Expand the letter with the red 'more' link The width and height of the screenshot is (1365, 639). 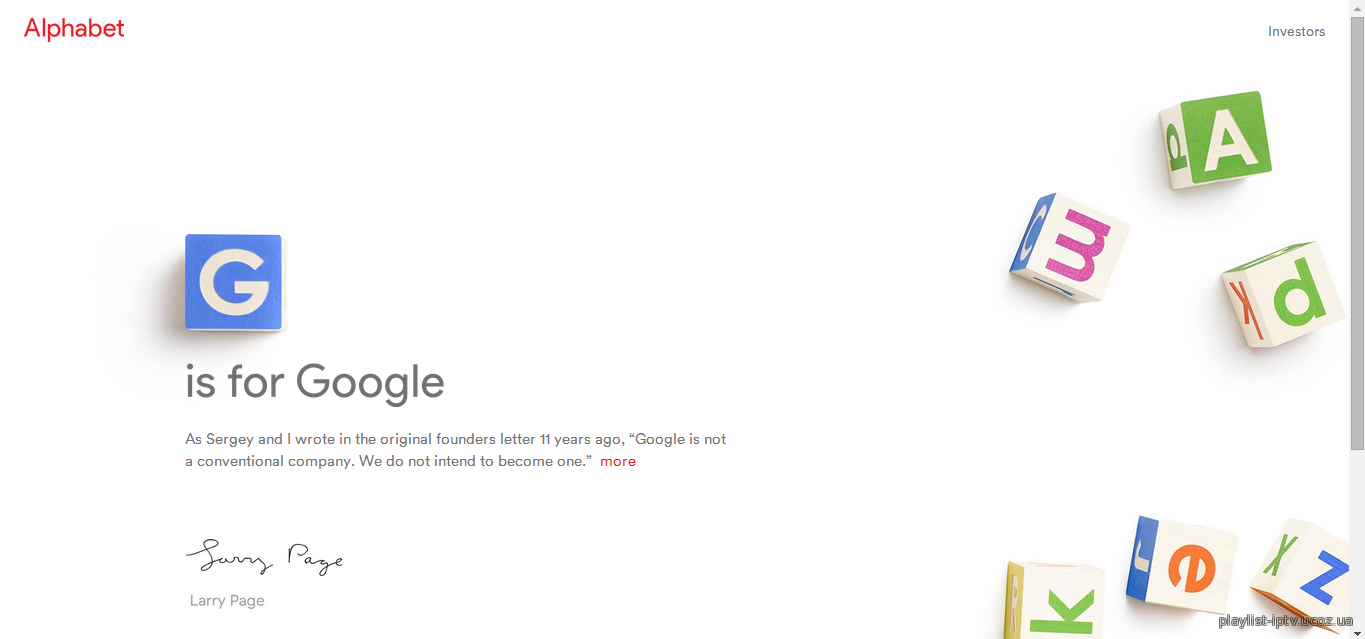pos(618,461)
